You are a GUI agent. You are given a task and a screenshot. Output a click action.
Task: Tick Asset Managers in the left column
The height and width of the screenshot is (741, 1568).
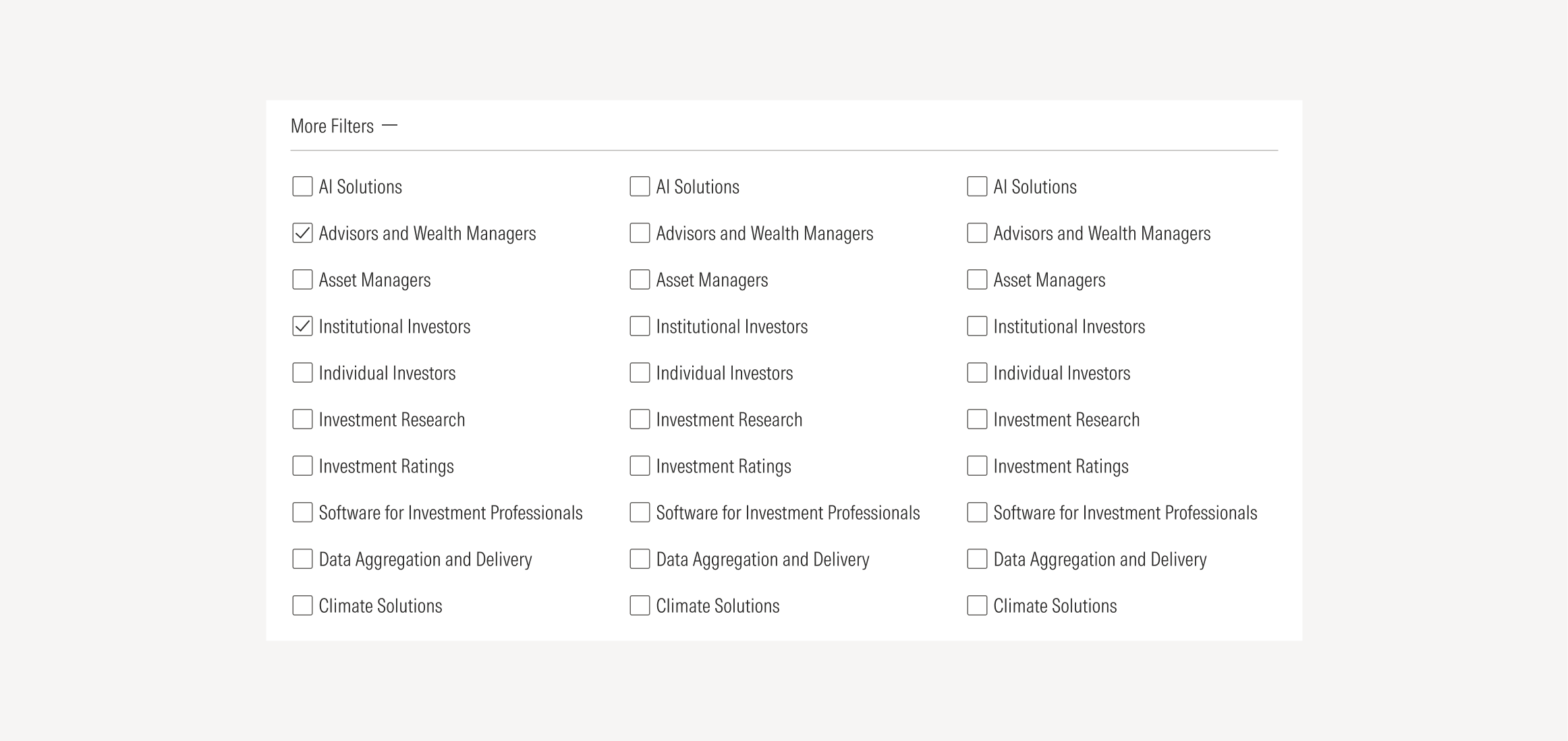click(x=302, y=279)
